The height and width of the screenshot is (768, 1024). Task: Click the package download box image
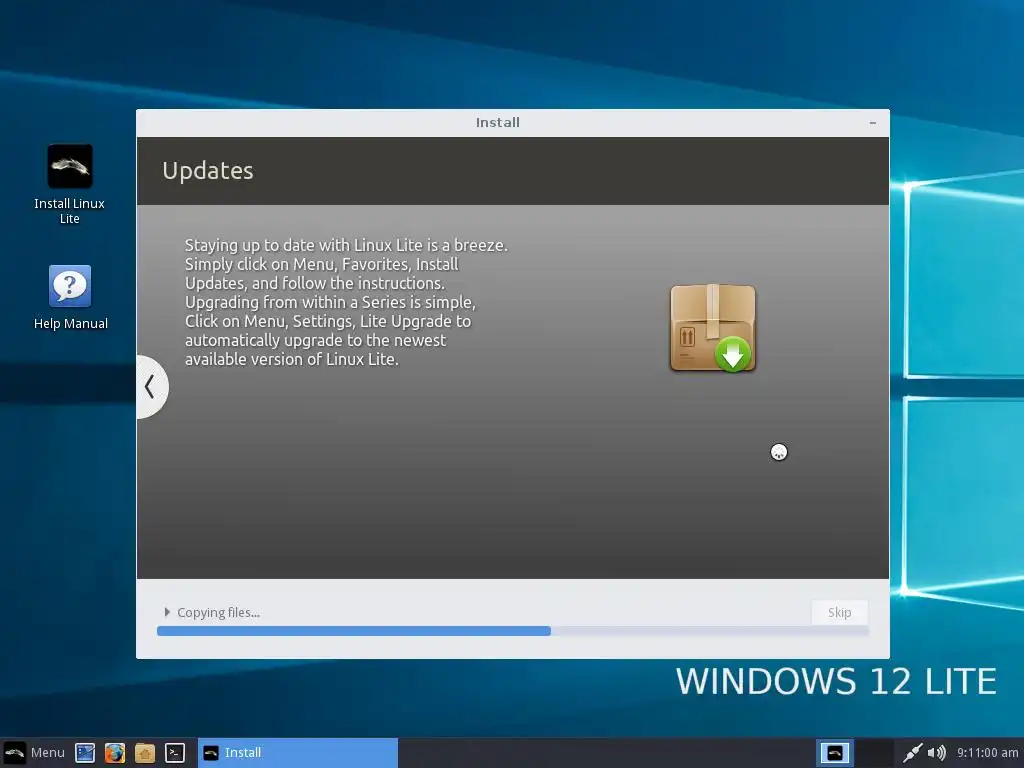[712, 328]
